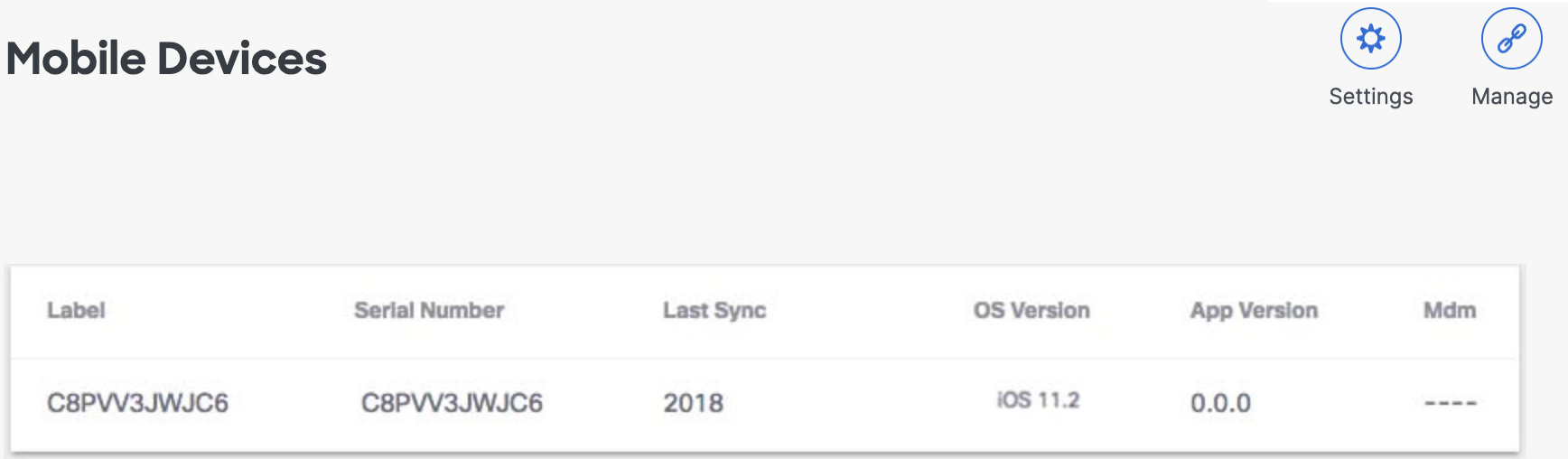This screenshot has height=459, width=1568.
Task: Sort by Serial Number column header
Action: [429, 311]
